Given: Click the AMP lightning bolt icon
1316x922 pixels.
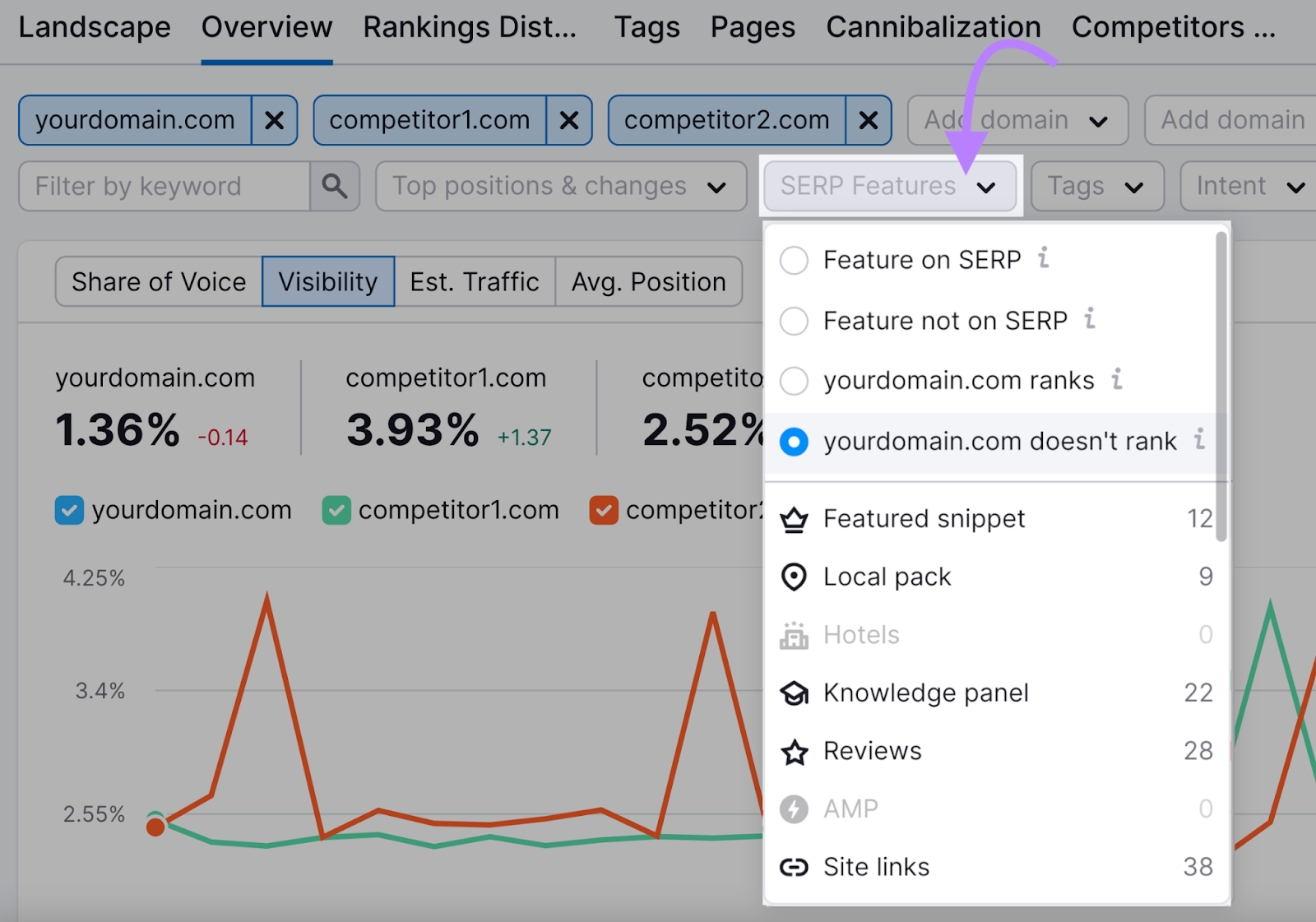Looking at the screenshot, I should [x=795, y=808].
